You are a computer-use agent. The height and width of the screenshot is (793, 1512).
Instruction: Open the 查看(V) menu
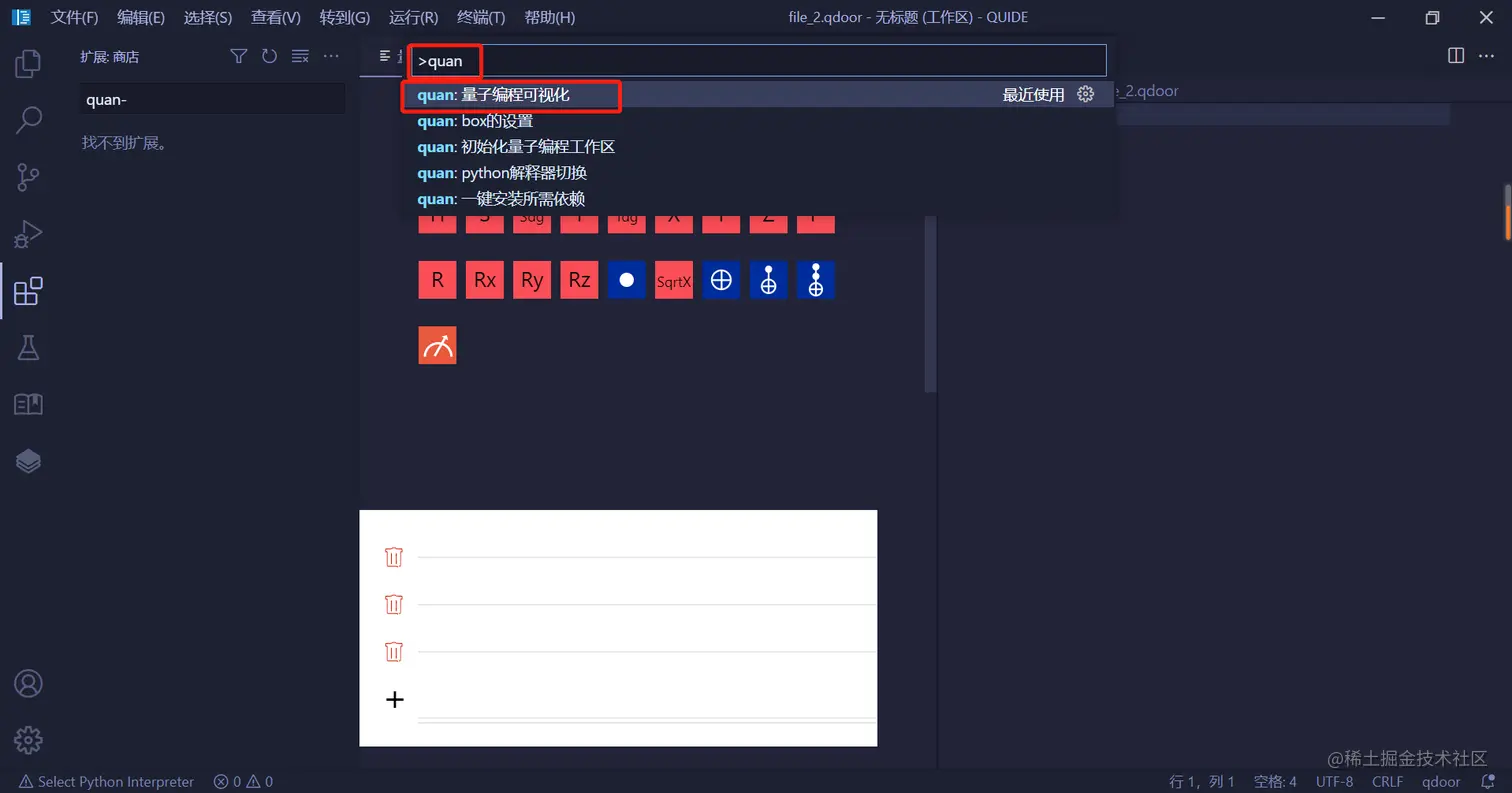pyautogui.click(x=276, y=18)
